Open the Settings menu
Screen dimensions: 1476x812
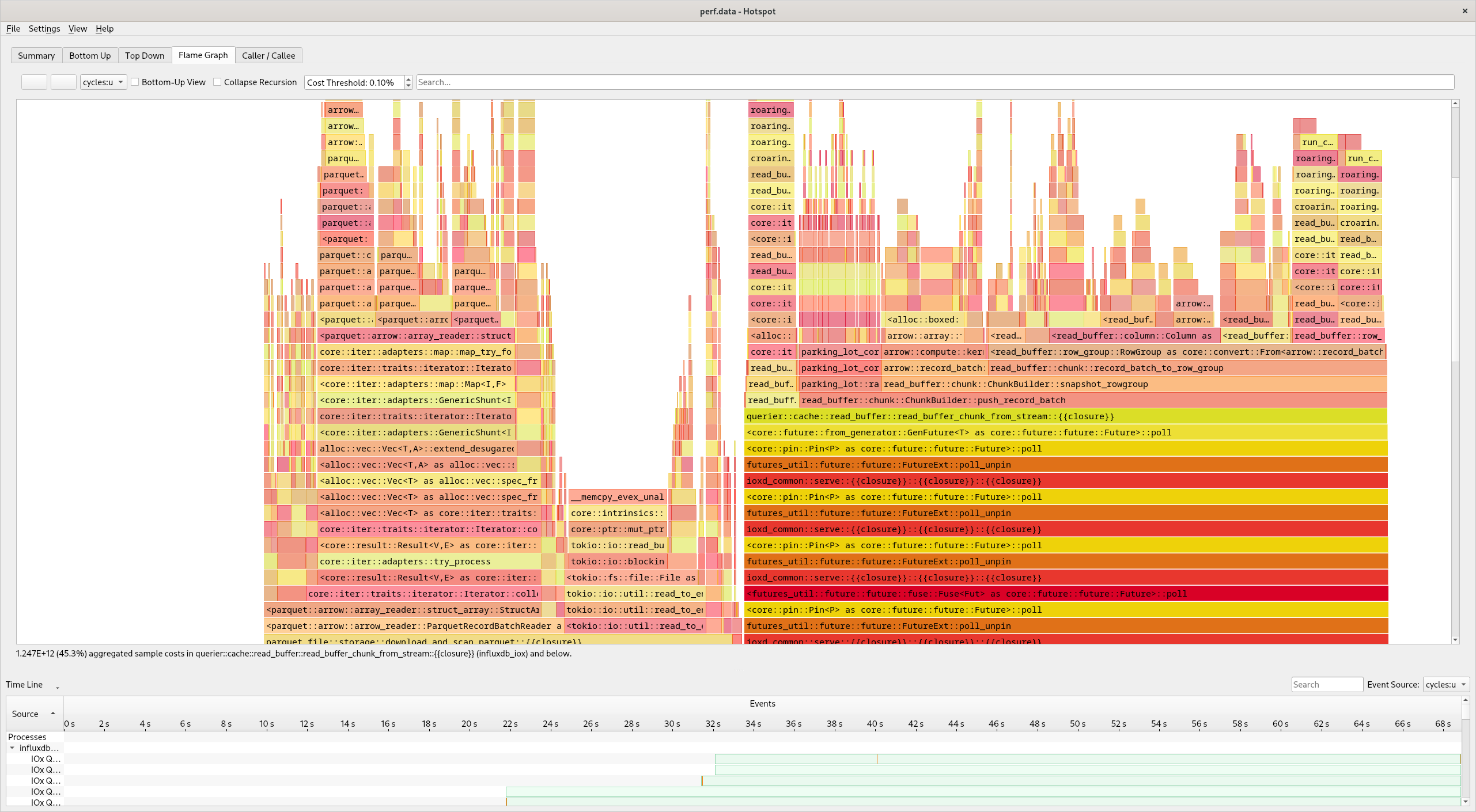pos(44,29)
